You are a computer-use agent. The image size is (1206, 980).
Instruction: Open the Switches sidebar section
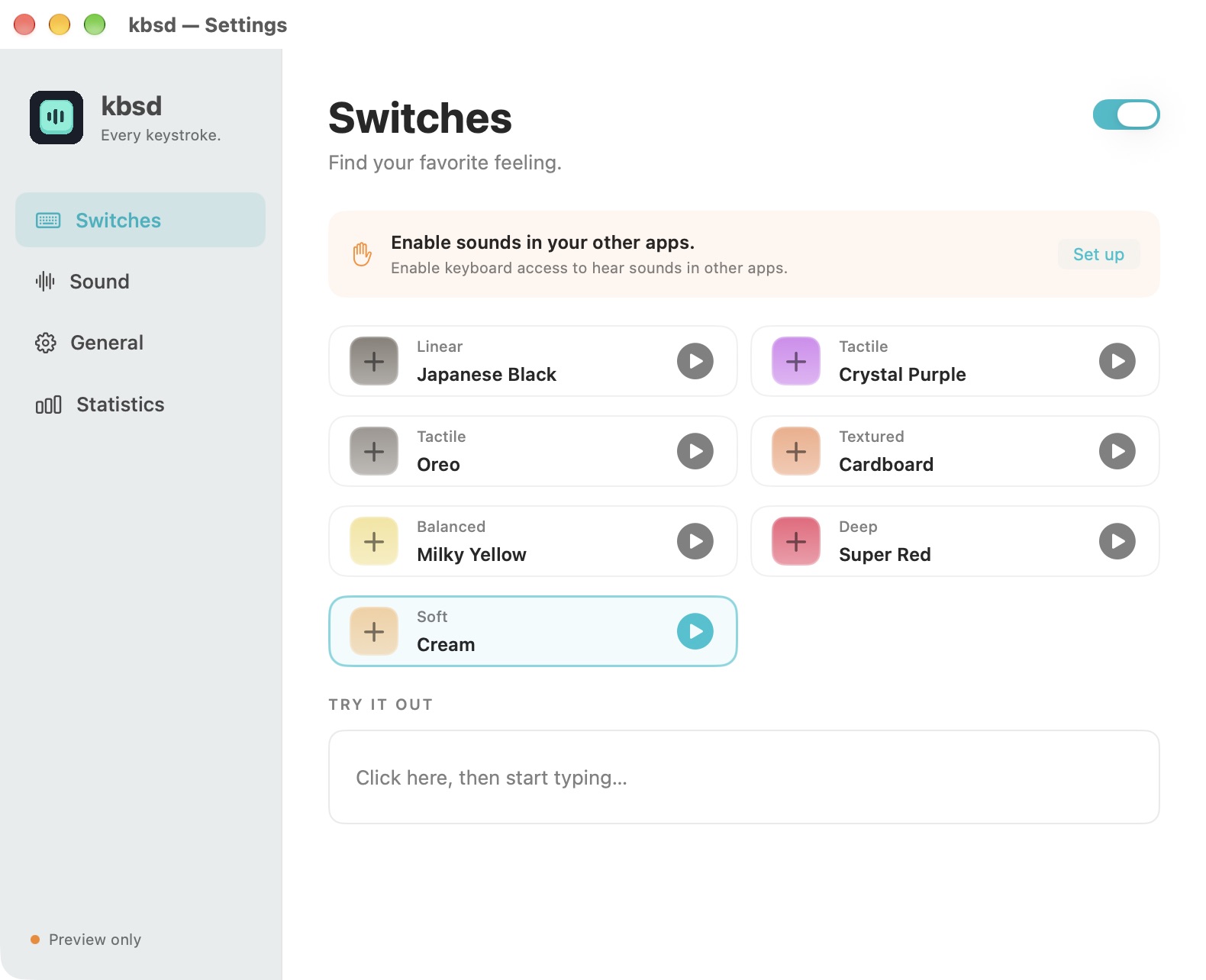click(140, 220)
